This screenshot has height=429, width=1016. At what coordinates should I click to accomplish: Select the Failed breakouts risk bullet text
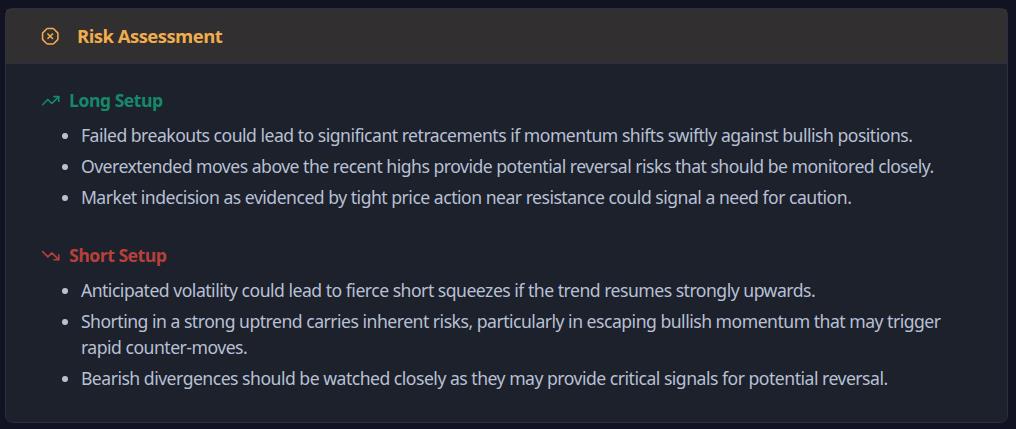pos(496,136)
